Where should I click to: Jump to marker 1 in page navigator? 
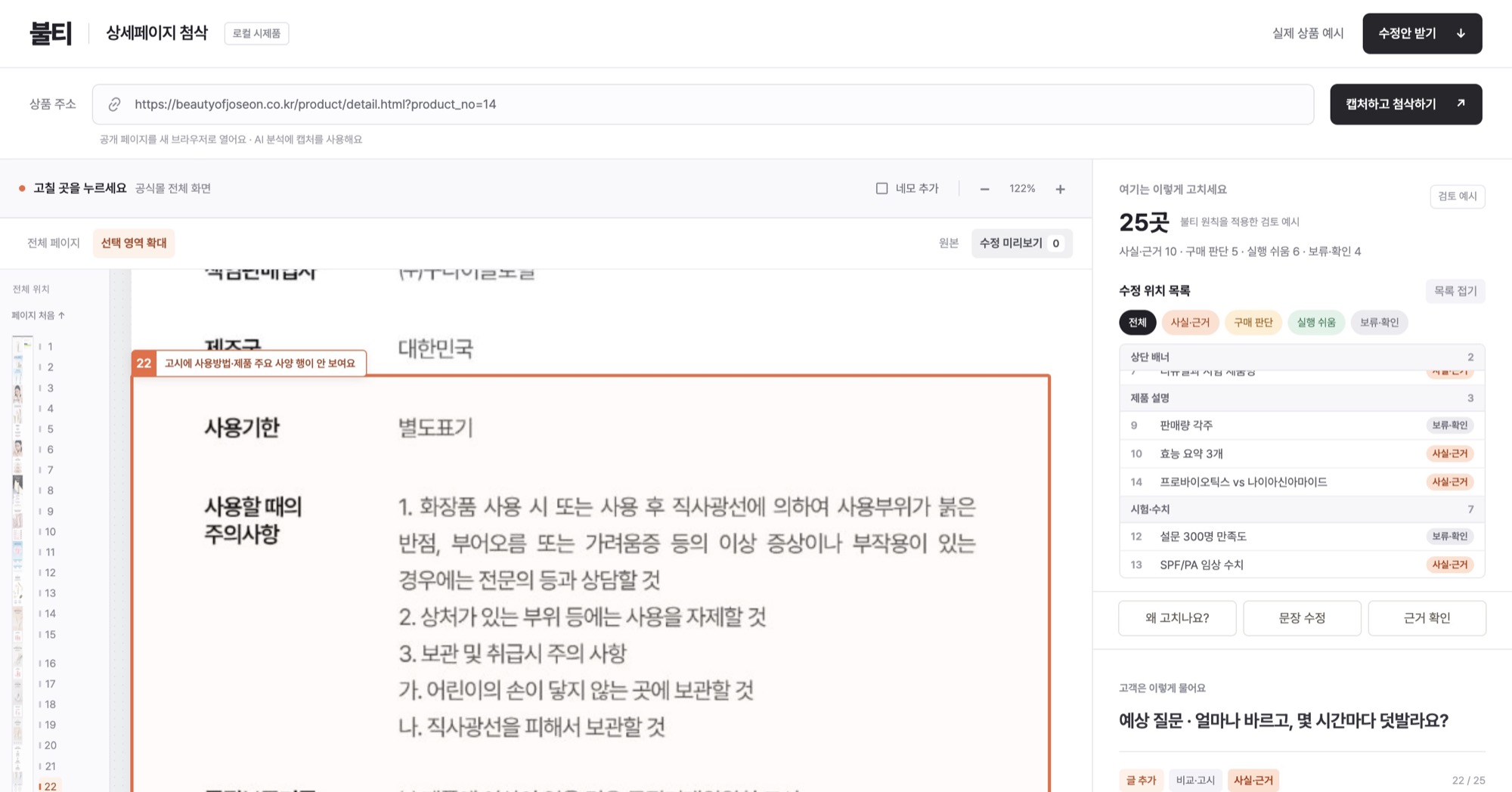pyautogui.click(x=47, y=347)
